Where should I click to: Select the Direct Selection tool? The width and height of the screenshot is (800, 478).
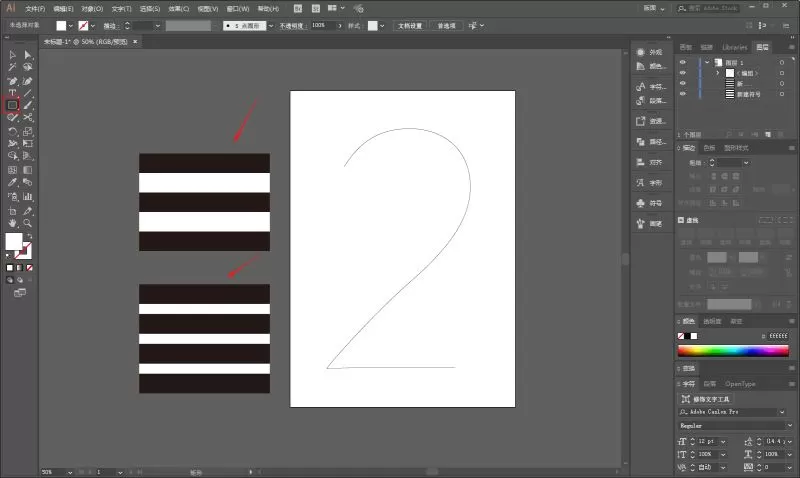click(x=28, y=55)
